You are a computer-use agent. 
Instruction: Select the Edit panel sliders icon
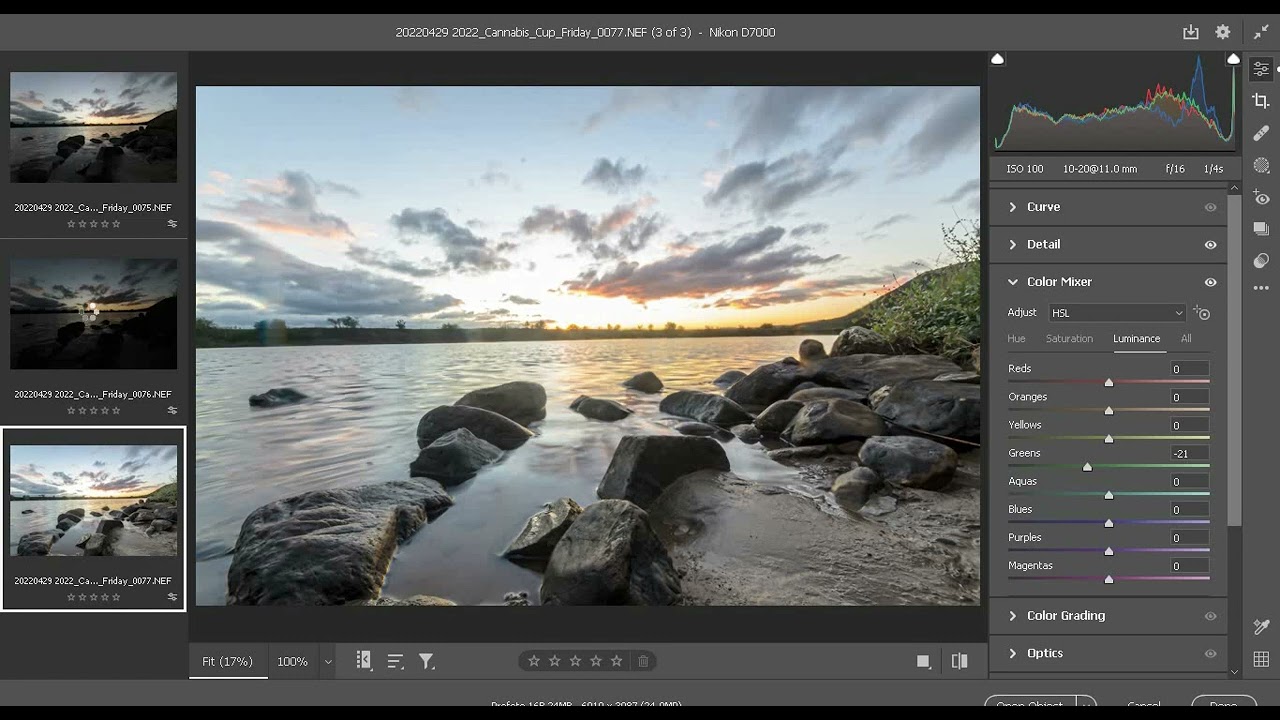[x=1261, y=69]
